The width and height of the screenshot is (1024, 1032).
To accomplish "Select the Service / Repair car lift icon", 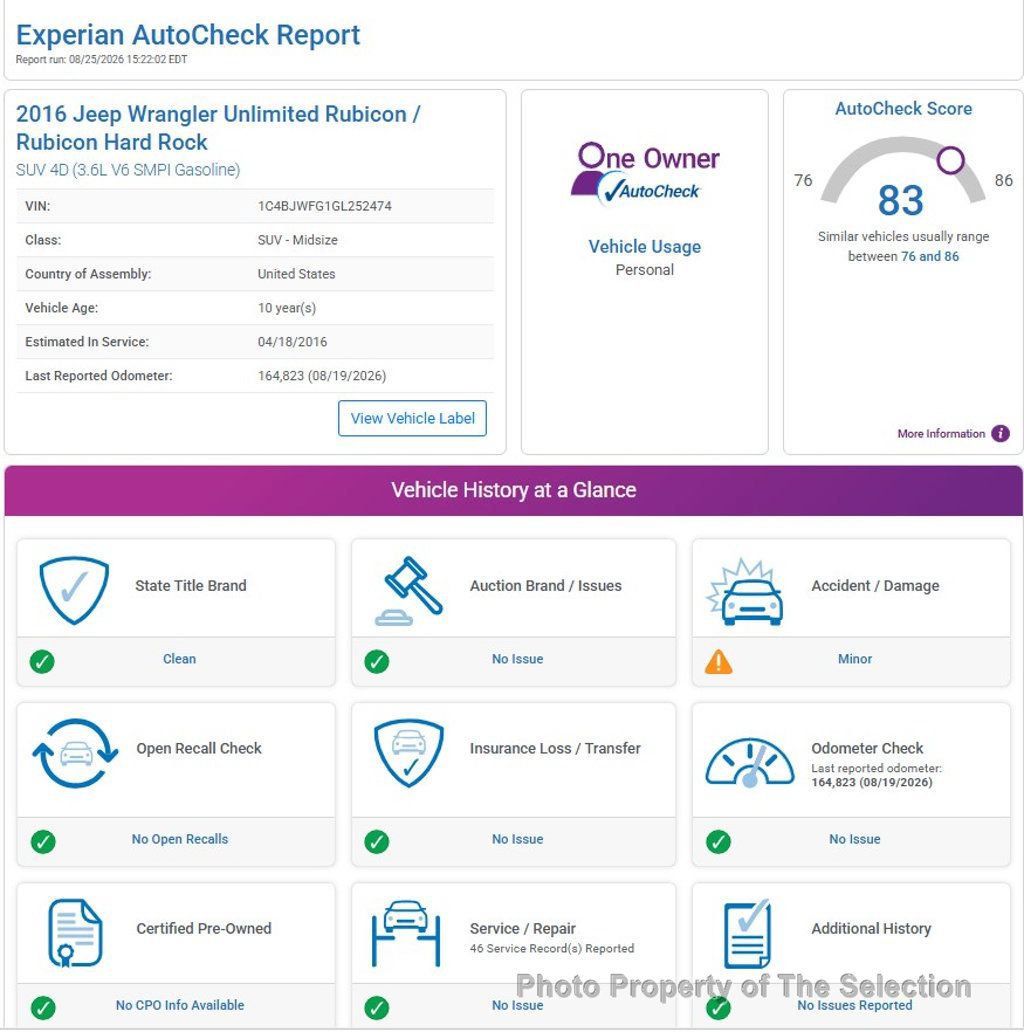I will tap(406, 933).
